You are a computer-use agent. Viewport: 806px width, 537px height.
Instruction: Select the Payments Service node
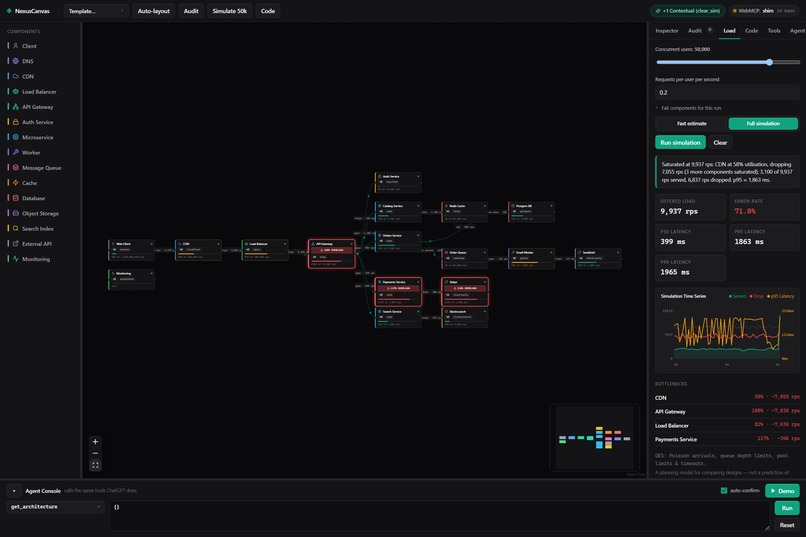[398, 292]
